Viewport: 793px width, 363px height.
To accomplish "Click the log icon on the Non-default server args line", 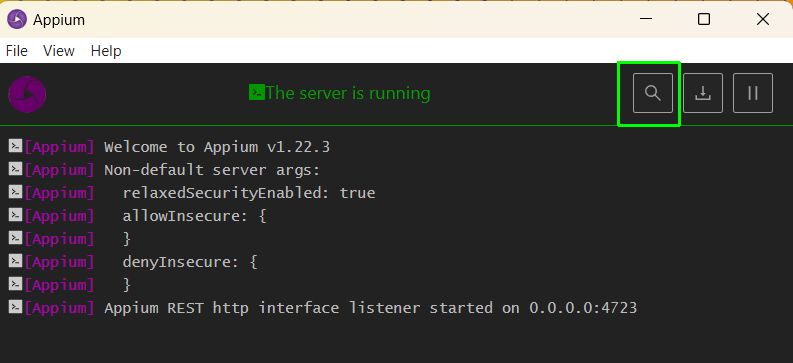I will tap(15, 169).
